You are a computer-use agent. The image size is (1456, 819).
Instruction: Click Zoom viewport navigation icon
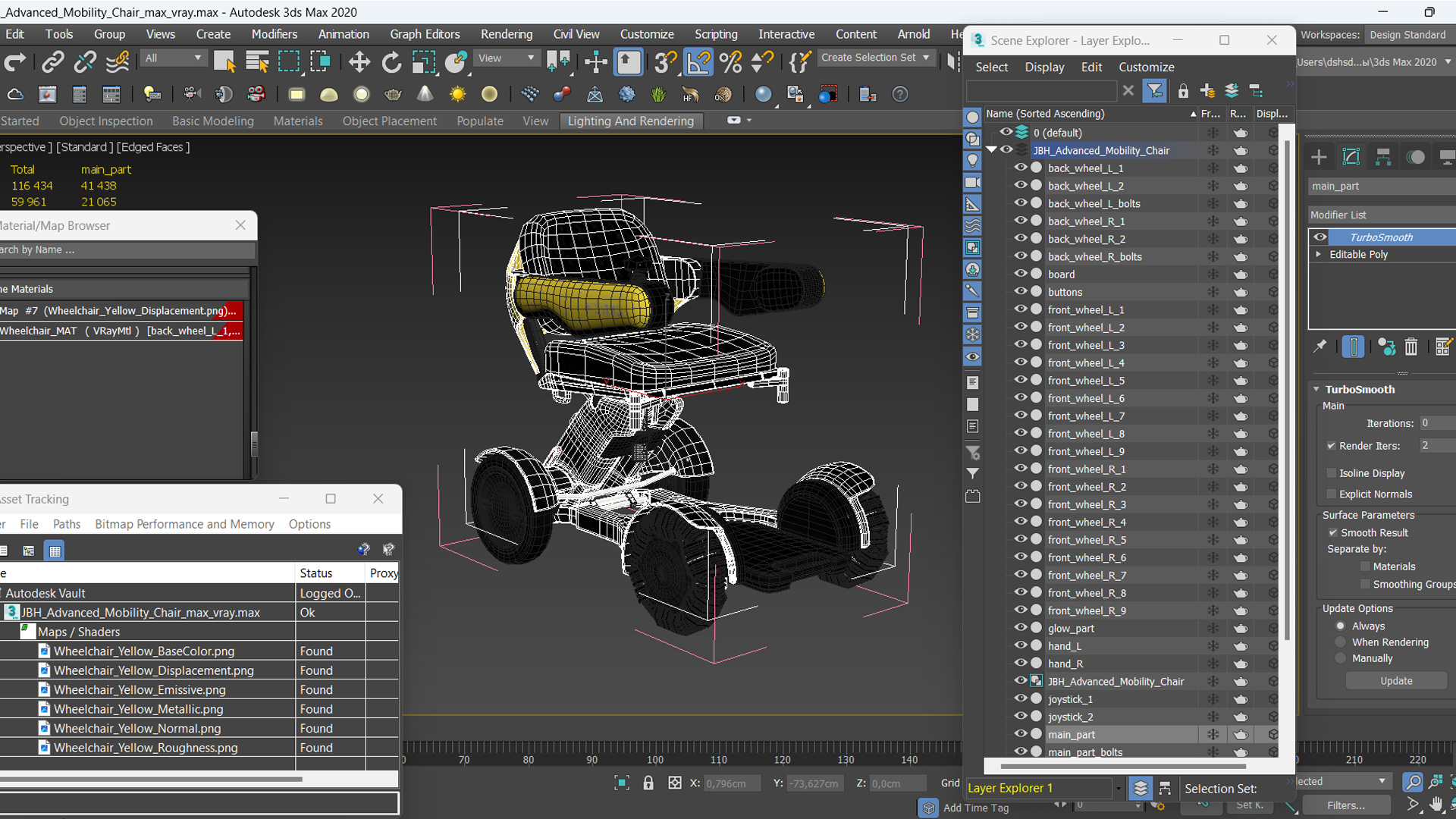click(x=1412, y=782)
